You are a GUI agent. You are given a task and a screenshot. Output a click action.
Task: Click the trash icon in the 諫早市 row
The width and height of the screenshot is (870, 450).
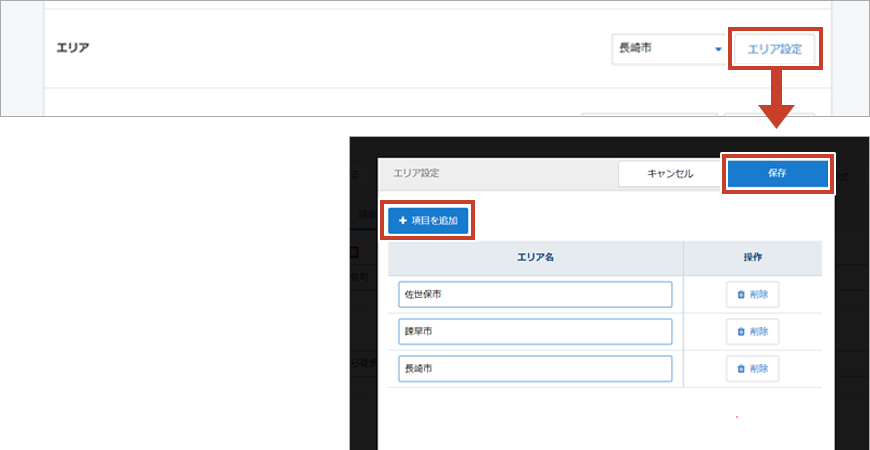pos(741,331)
